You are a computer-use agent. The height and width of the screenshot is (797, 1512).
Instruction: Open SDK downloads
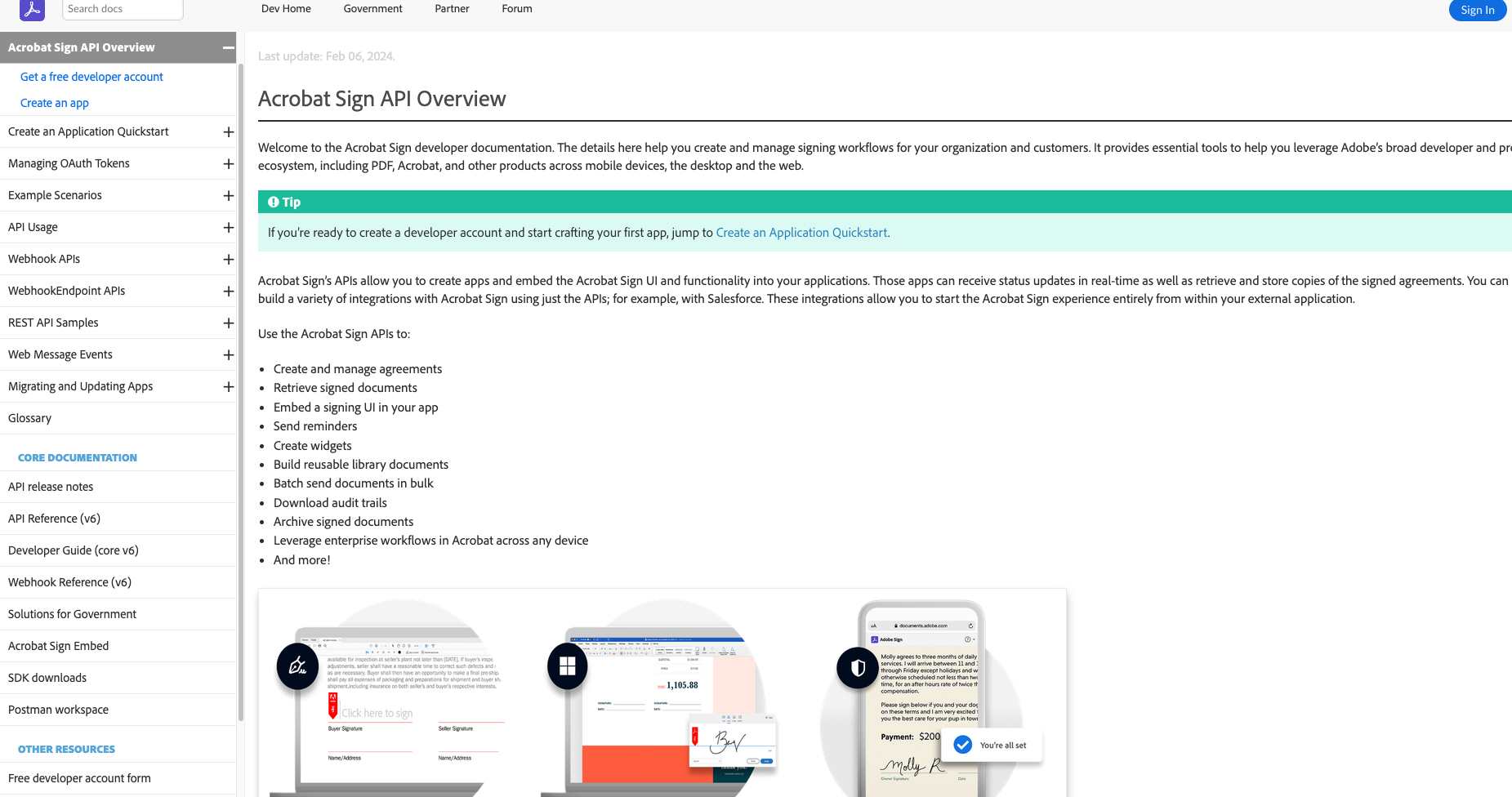click(x=47, y=678)
